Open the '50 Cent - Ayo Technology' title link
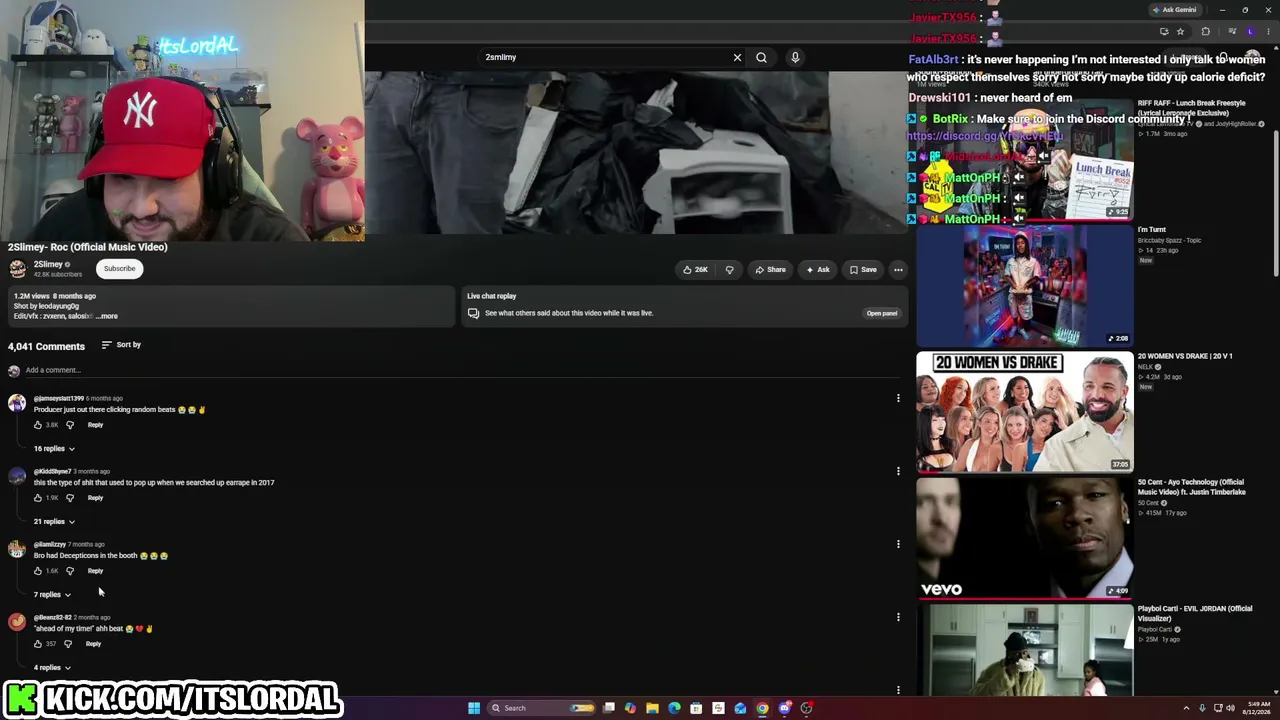 pos(1191,487)
